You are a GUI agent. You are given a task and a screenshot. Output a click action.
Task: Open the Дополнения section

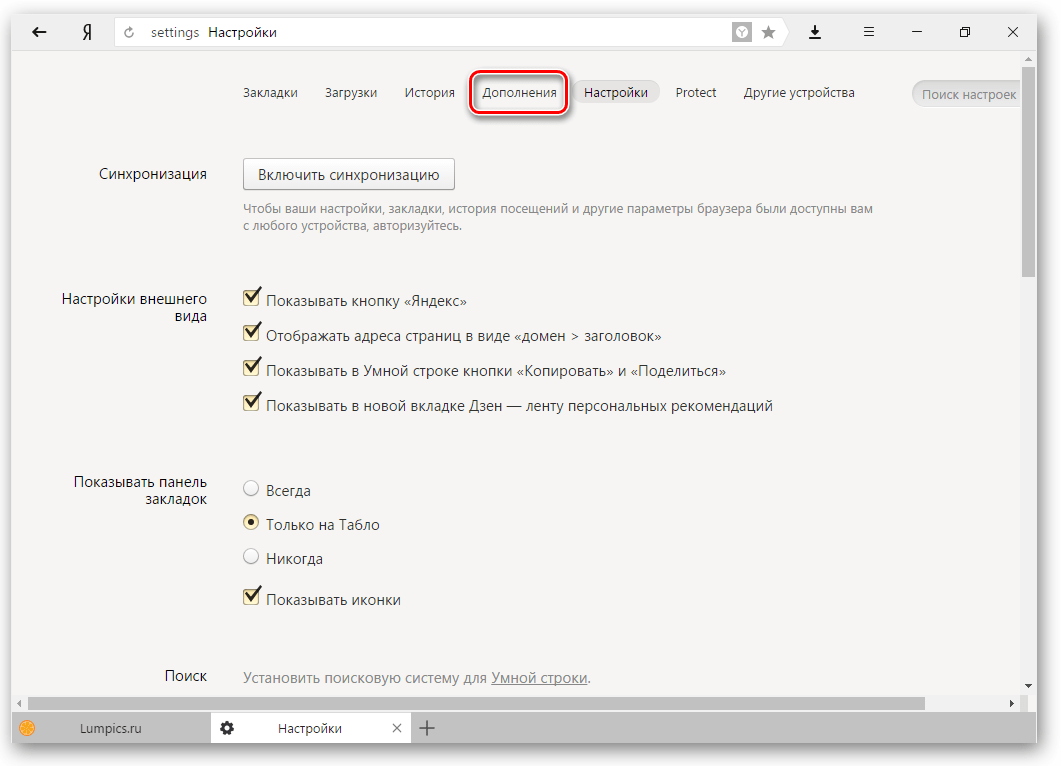pos(519,93)
